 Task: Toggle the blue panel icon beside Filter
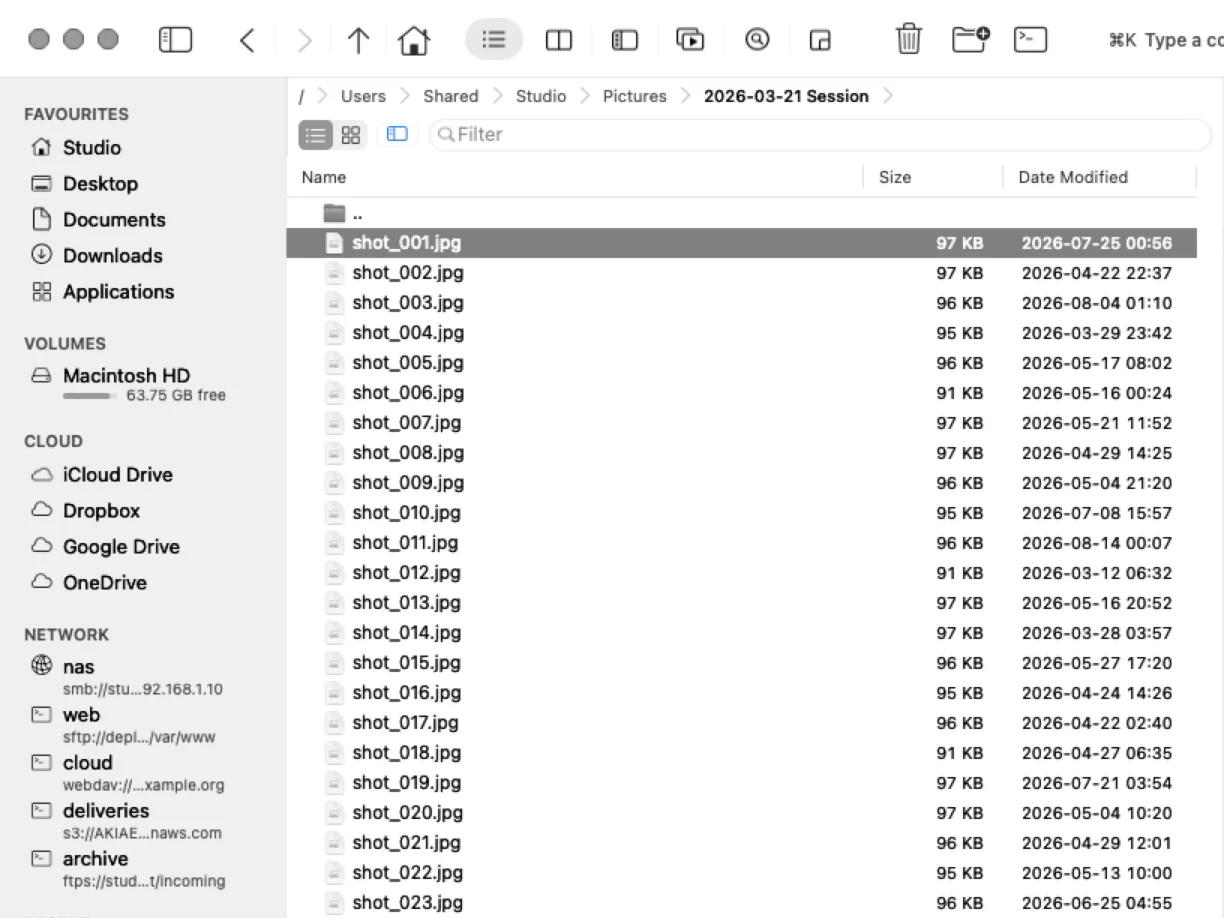[x=397, y=134]
